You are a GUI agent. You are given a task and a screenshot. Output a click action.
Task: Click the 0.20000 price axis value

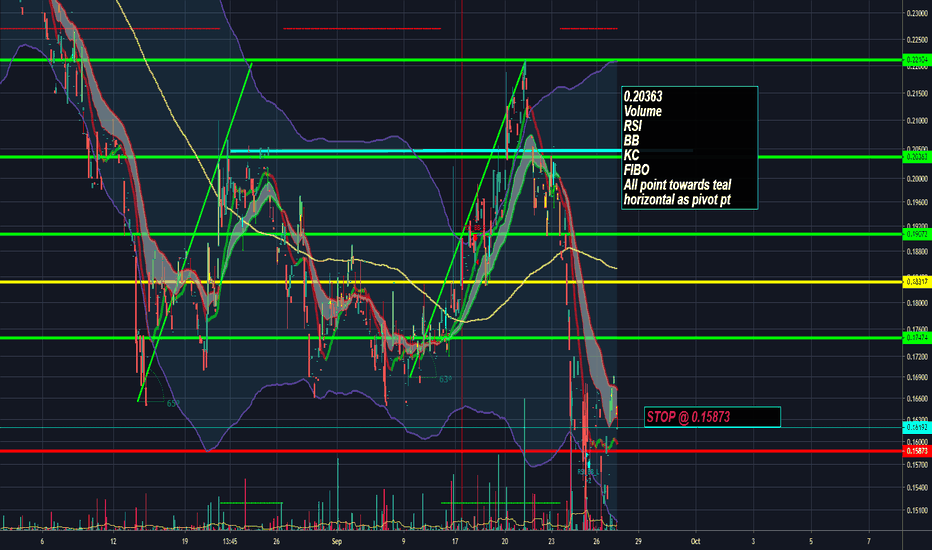pos(917,178)
